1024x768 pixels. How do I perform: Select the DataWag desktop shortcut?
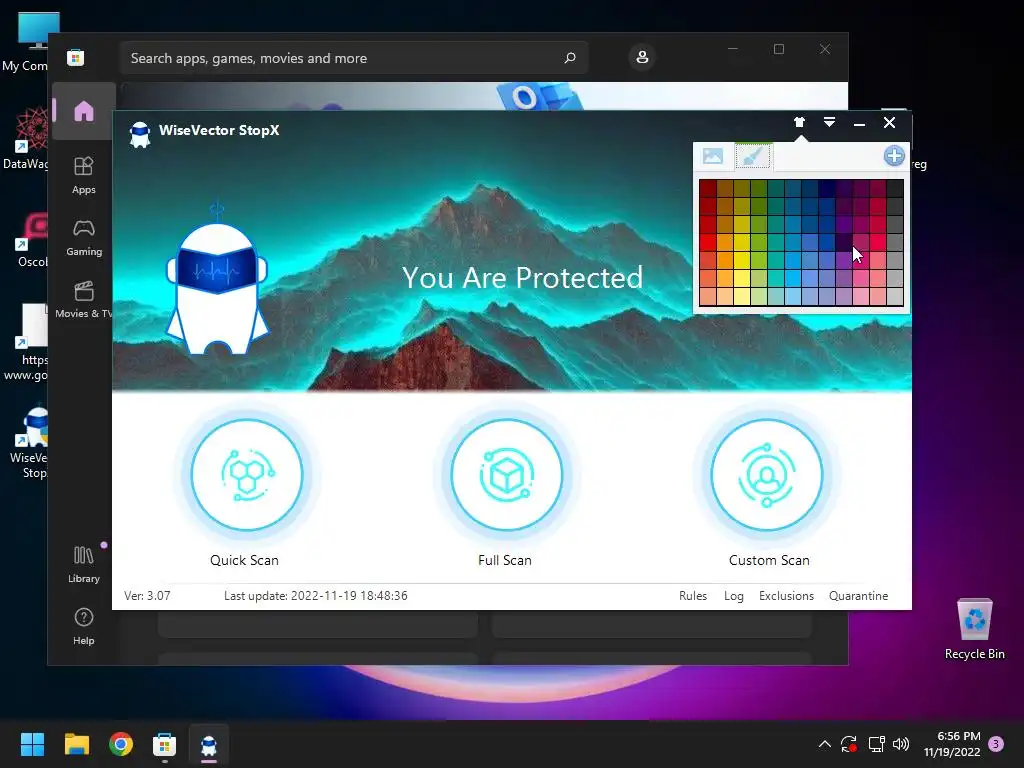tap(25, 138)
